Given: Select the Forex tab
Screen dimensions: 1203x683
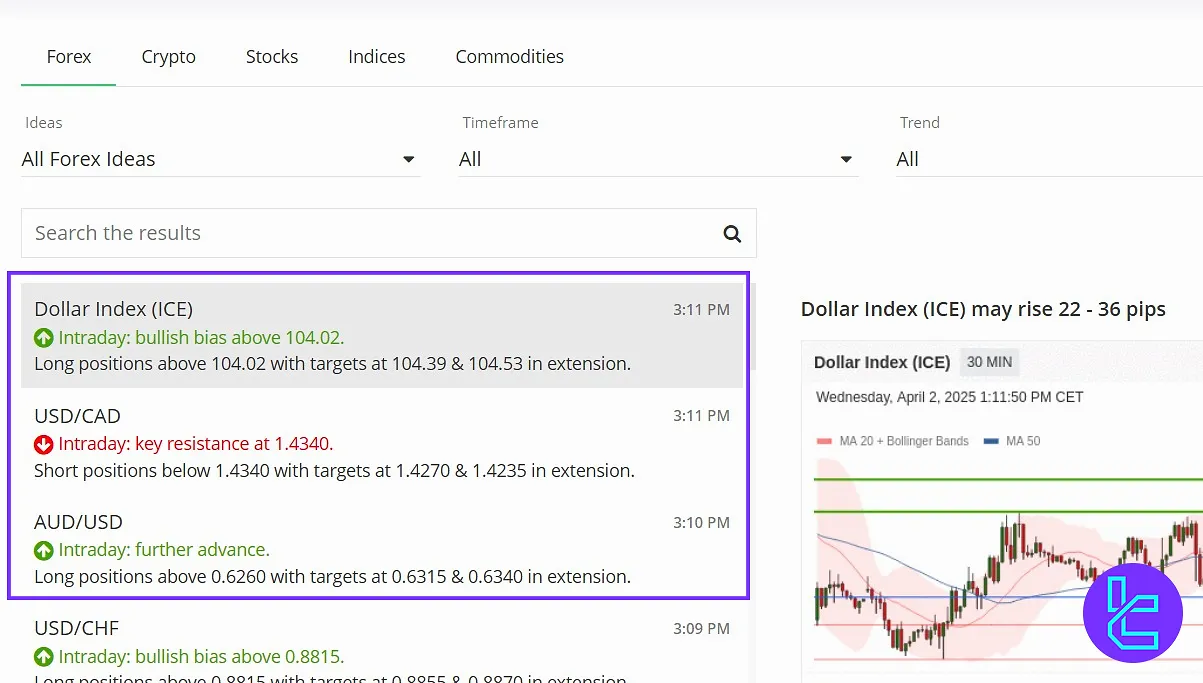Looking at the screenshot, I should coord(69,57).
